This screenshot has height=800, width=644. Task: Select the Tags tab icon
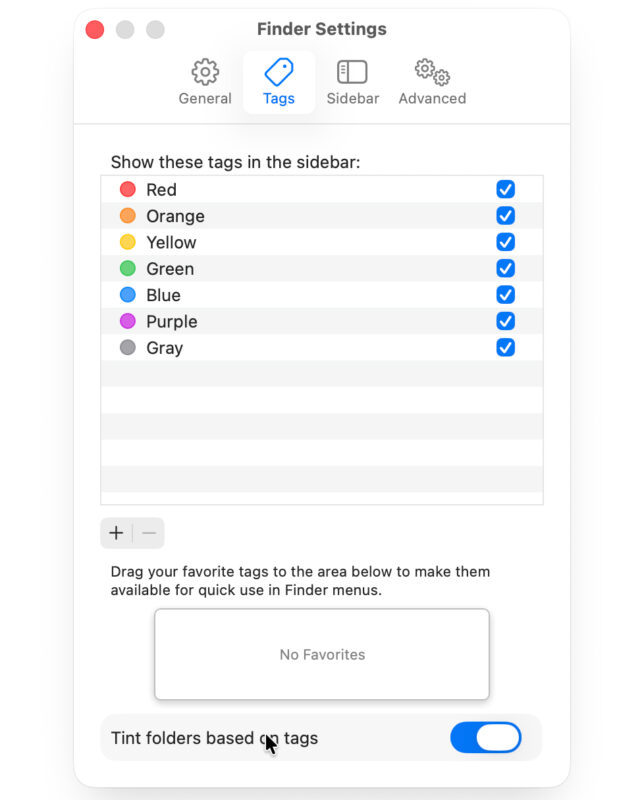[279, 72]
